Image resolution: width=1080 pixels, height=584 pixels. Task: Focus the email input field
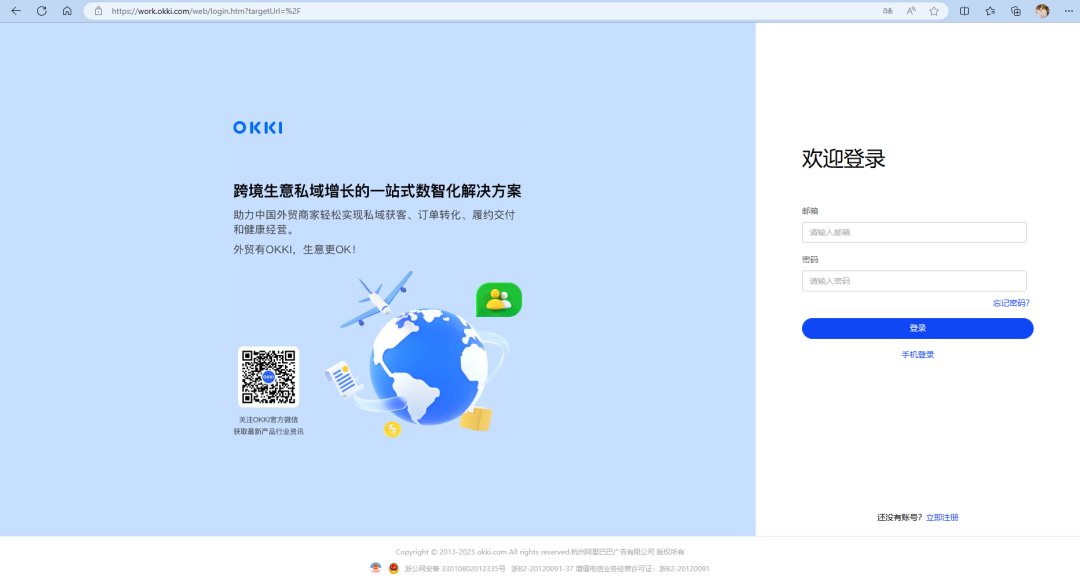coord(914,232)
